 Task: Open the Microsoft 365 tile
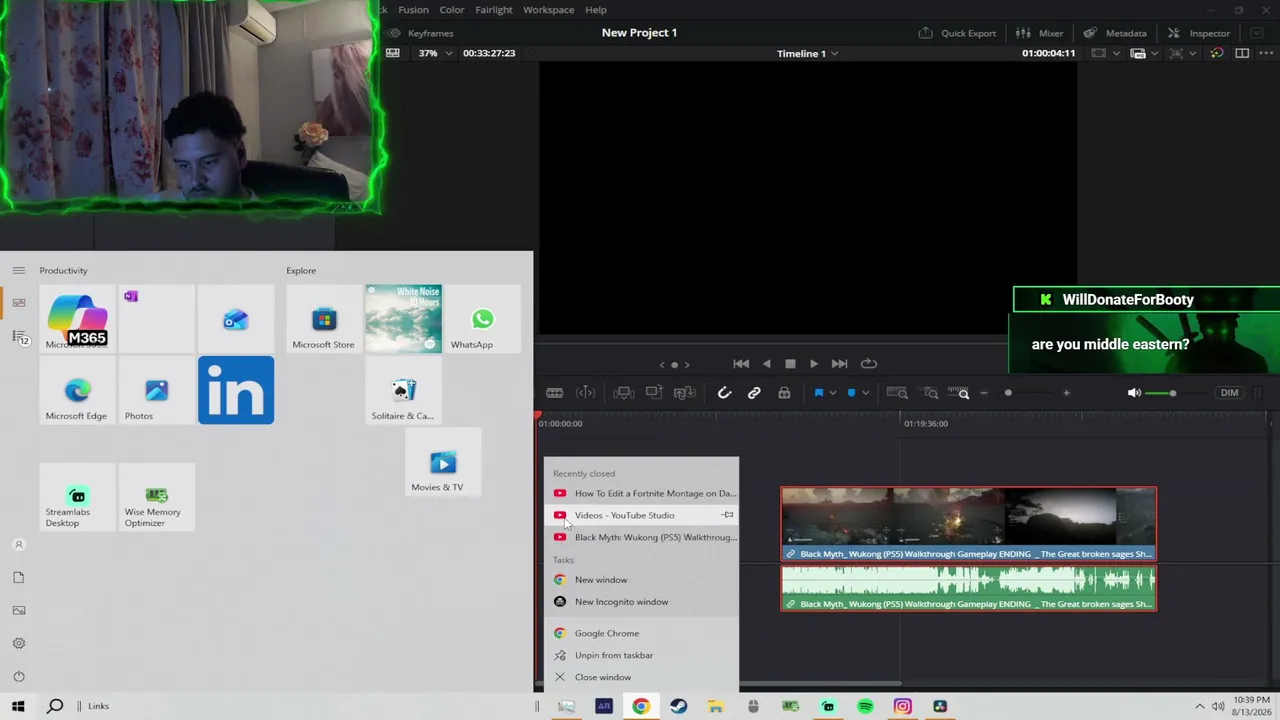[x=77, y=319]
